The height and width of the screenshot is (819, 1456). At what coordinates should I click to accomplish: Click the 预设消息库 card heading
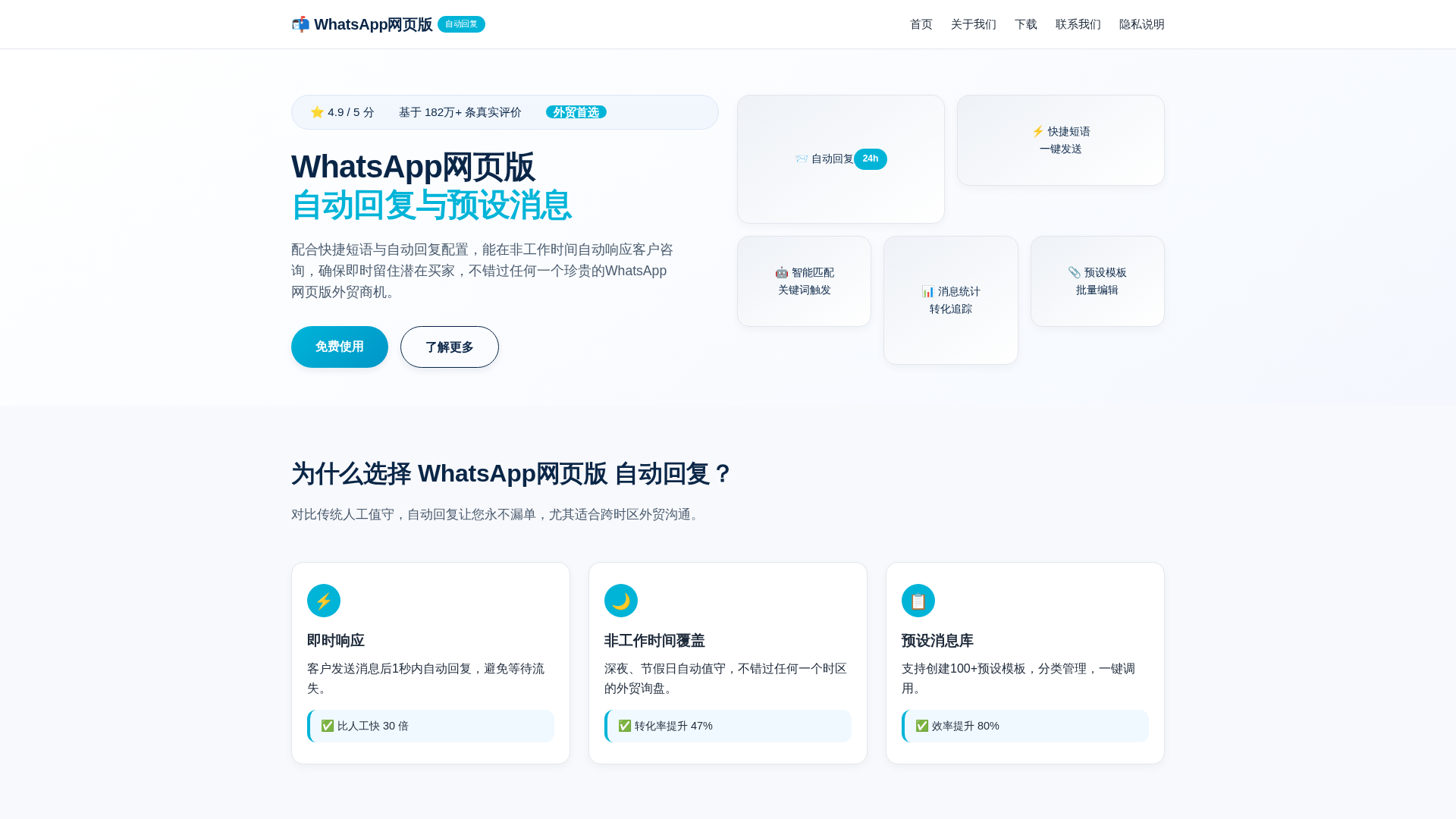[937, 641]
